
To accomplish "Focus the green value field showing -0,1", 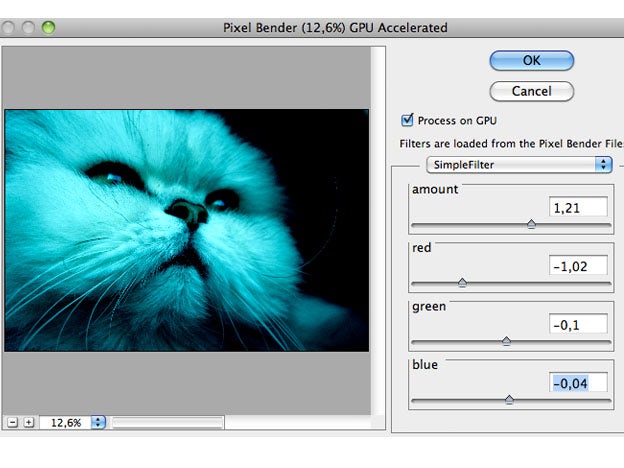I will (578, 324).
